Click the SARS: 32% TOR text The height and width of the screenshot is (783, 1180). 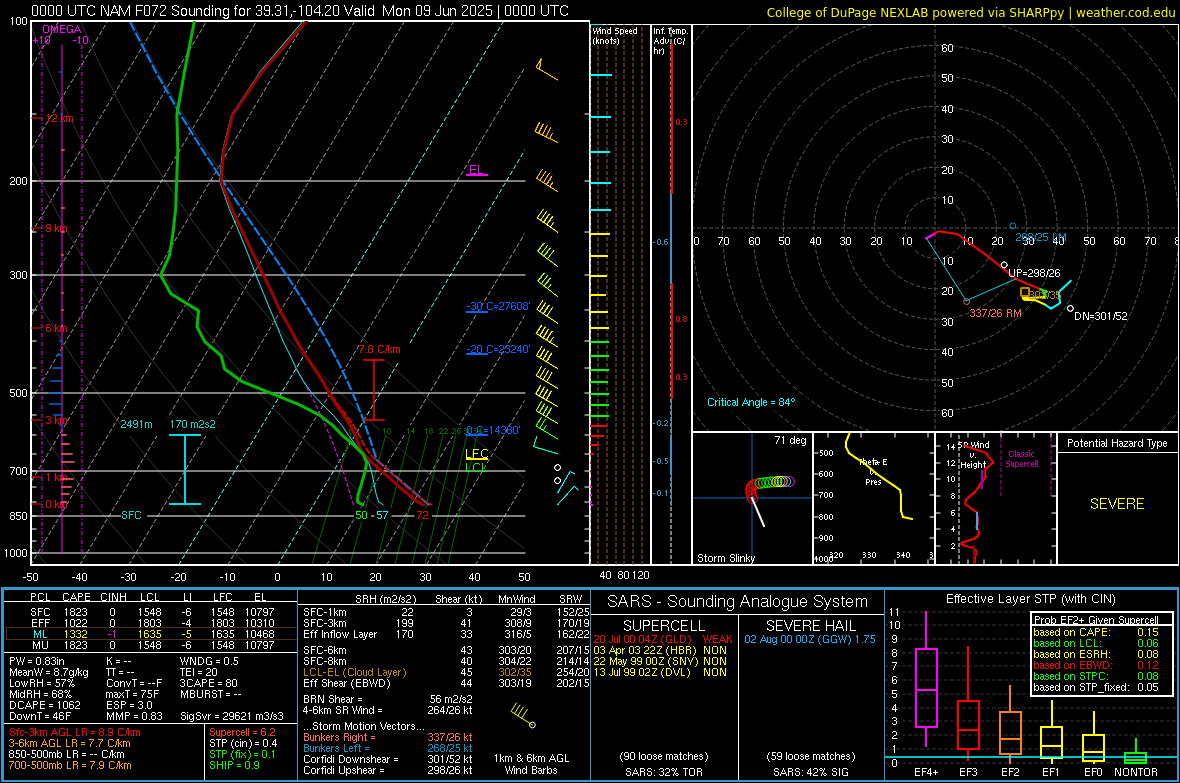[x=663, y=772]
